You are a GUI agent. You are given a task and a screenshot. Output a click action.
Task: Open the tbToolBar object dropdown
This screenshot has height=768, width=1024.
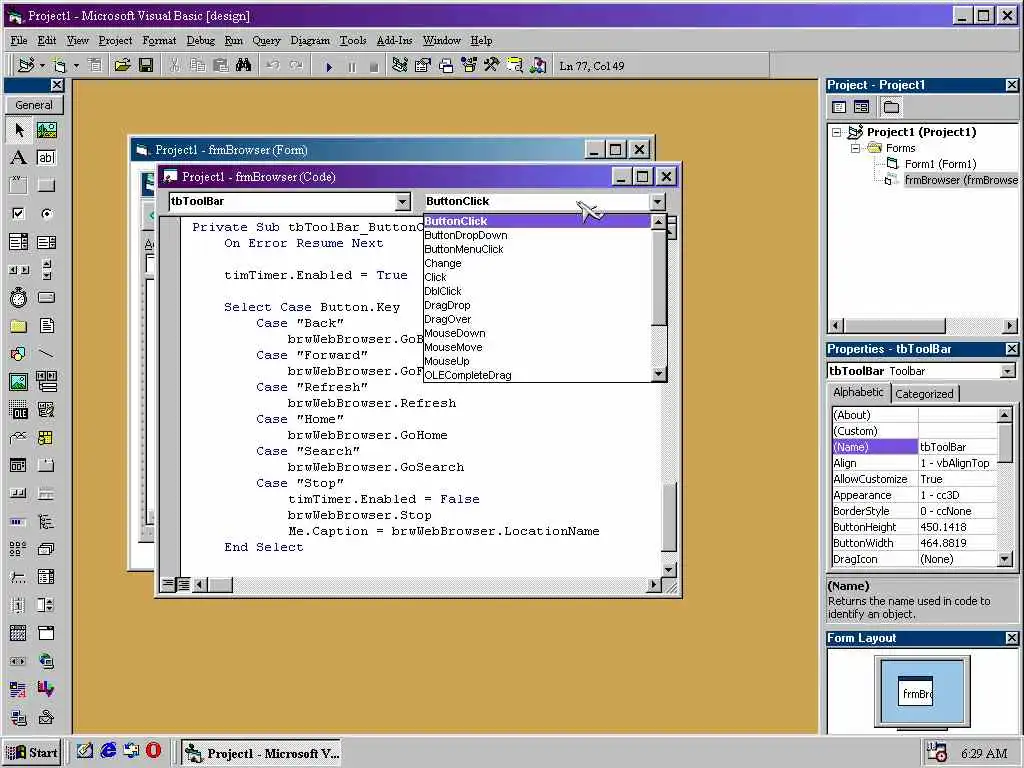point(403,202)
